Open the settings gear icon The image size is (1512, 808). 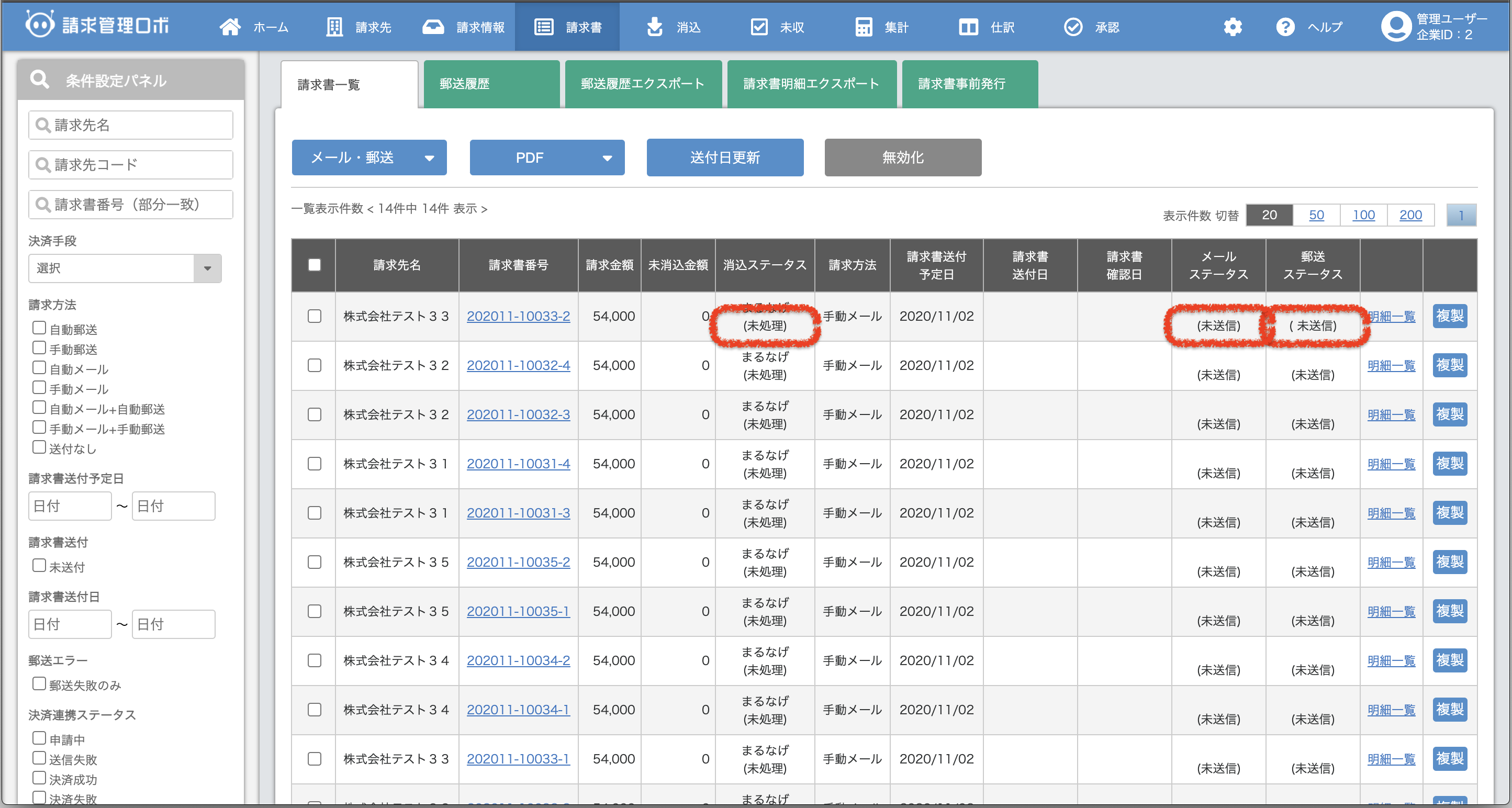tap(1232, 27)
